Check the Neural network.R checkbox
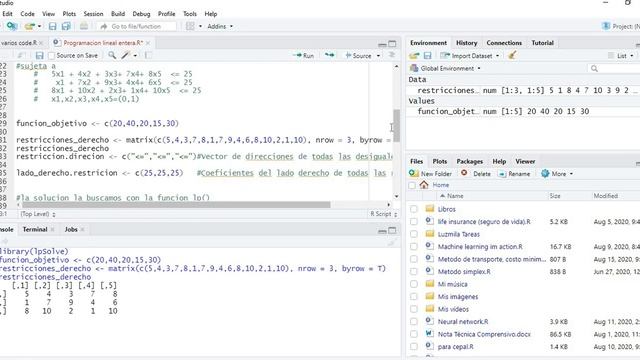Screen dimensions: 640x360 (x=414, y=322)
